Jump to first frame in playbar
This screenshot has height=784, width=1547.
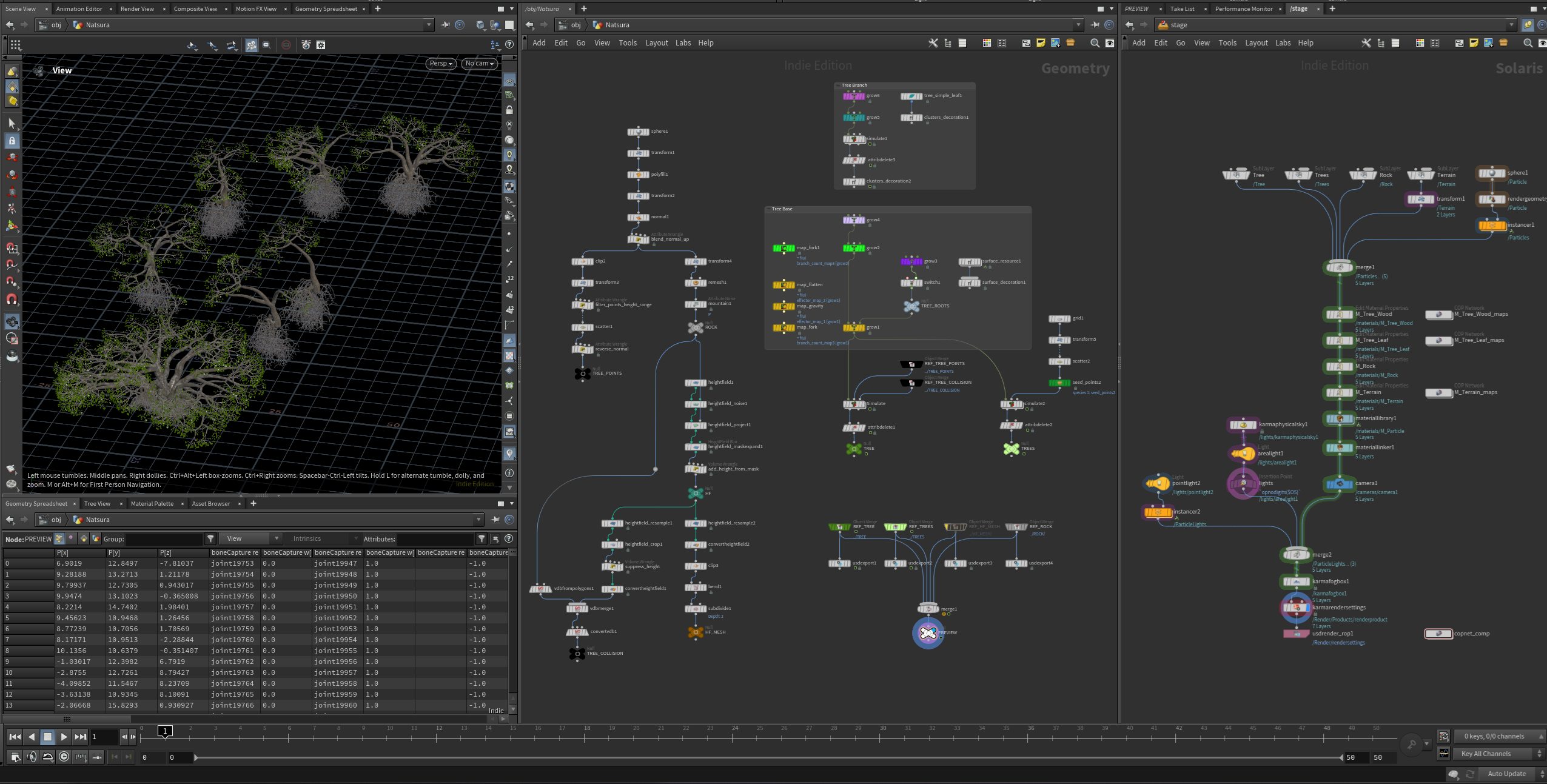15,737
